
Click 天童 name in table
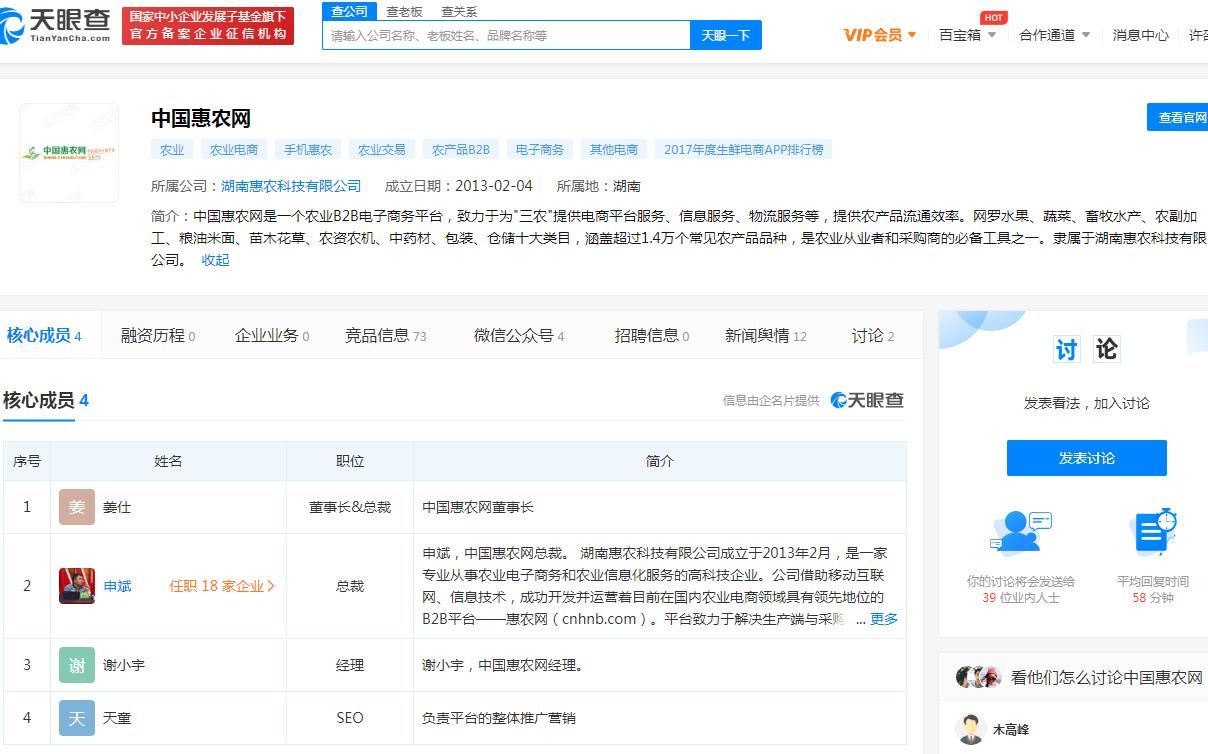tap(117, 718)
